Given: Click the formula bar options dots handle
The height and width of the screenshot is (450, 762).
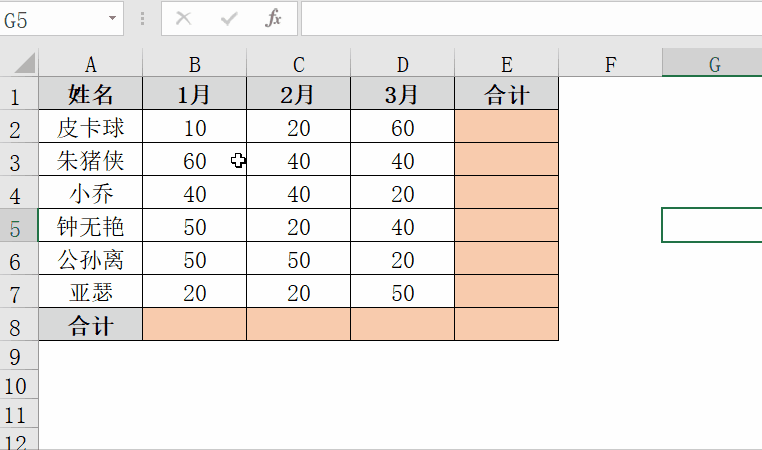Looking at the screenshot, I should (x=142, y=18).
